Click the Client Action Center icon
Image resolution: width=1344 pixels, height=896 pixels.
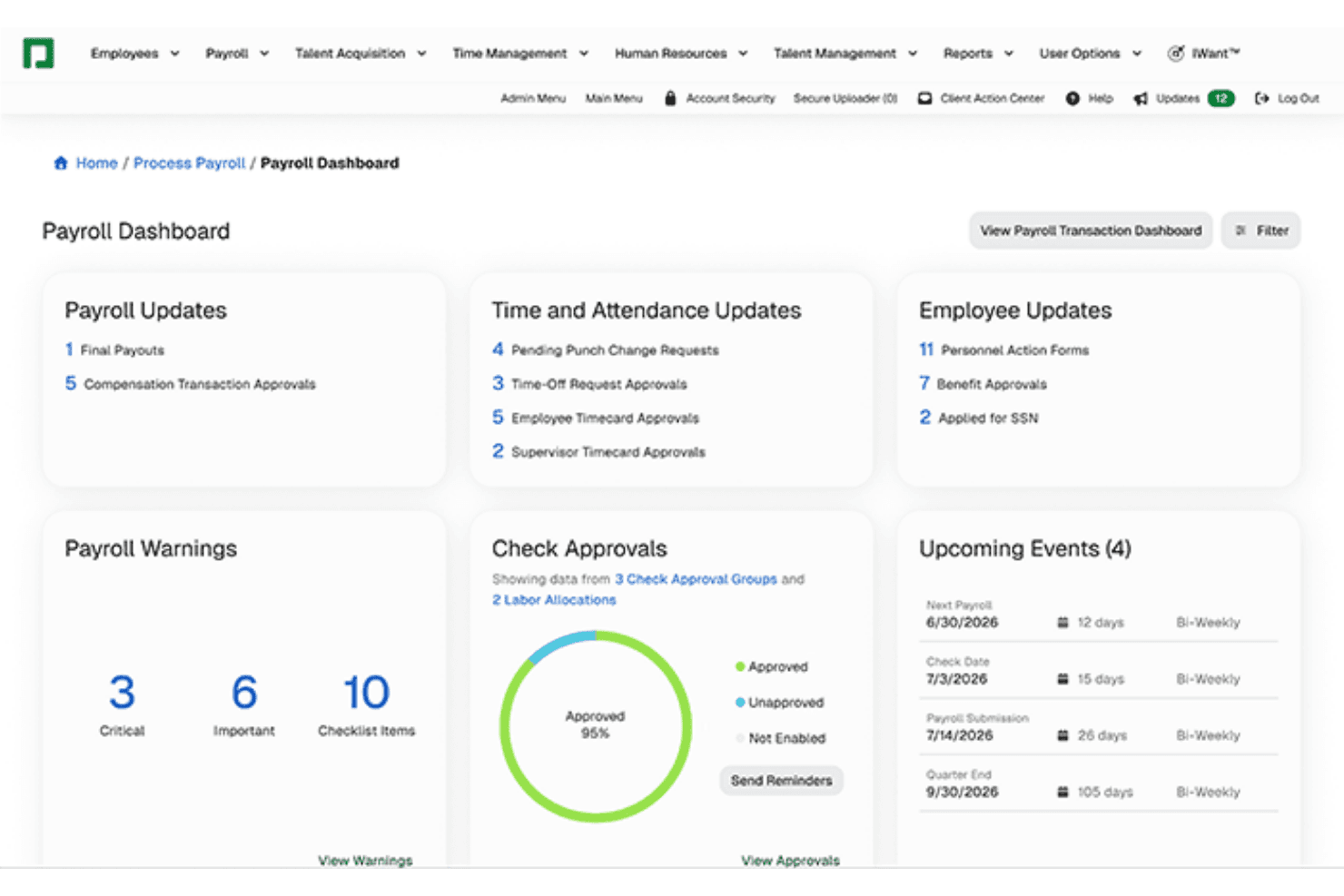[x=924, y=98]
